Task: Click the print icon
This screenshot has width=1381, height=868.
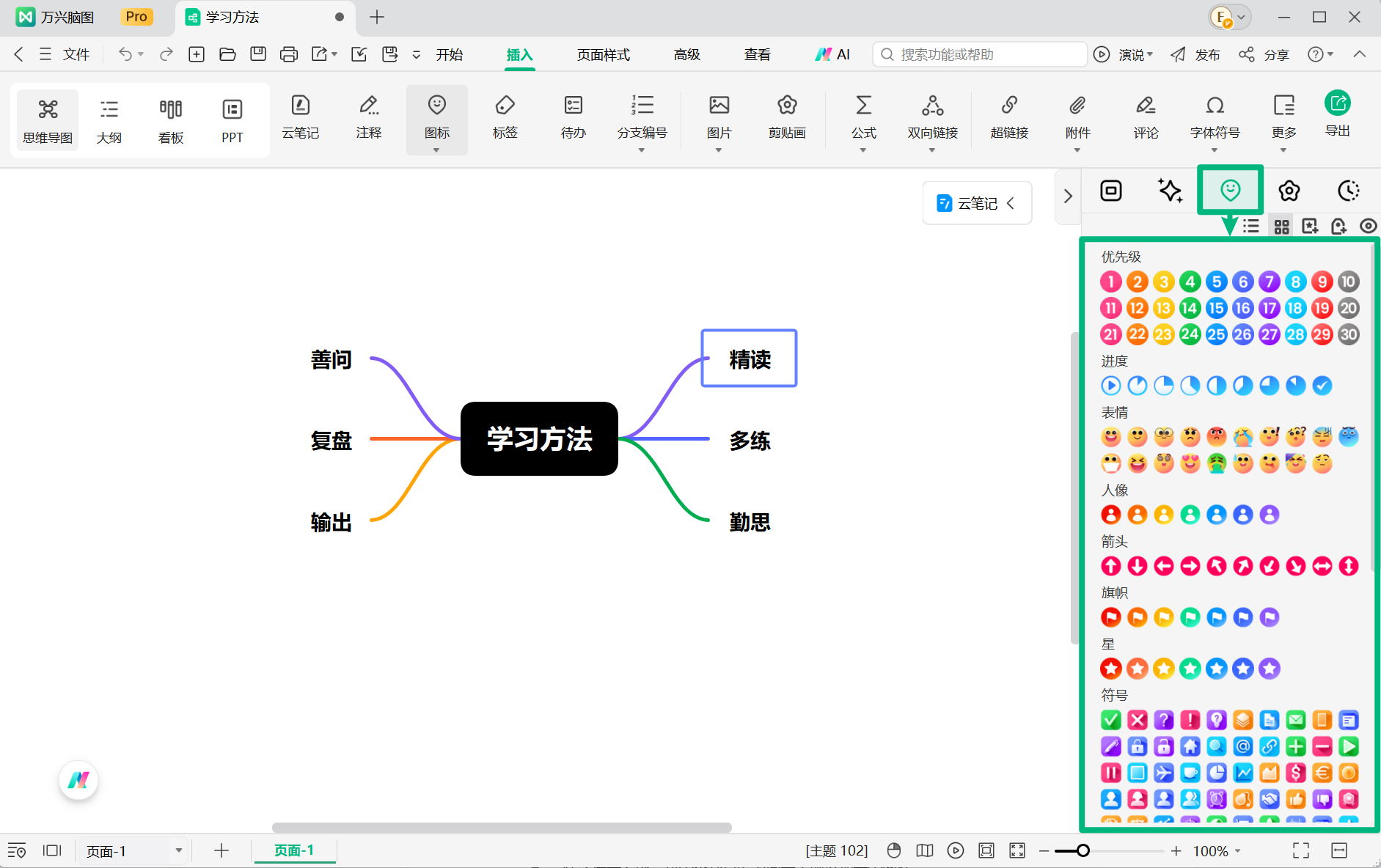Action: click(289, 54)
